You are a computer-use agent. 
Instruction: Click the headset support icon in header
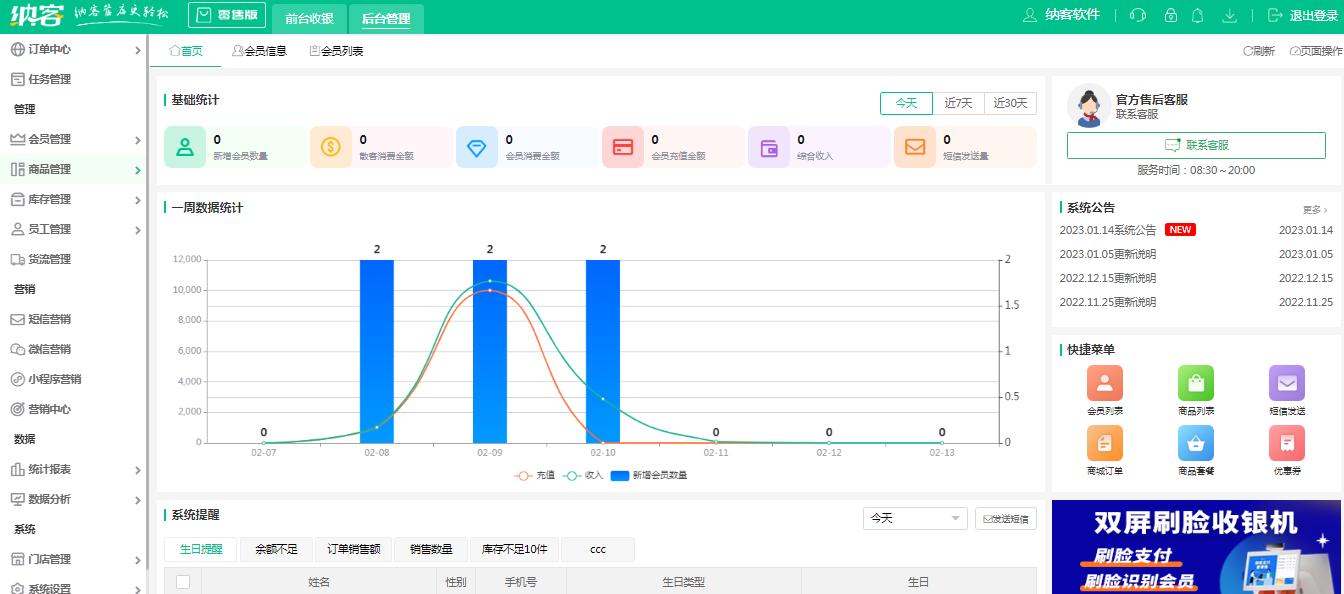pyautogui.click(x=1137, y=15)
